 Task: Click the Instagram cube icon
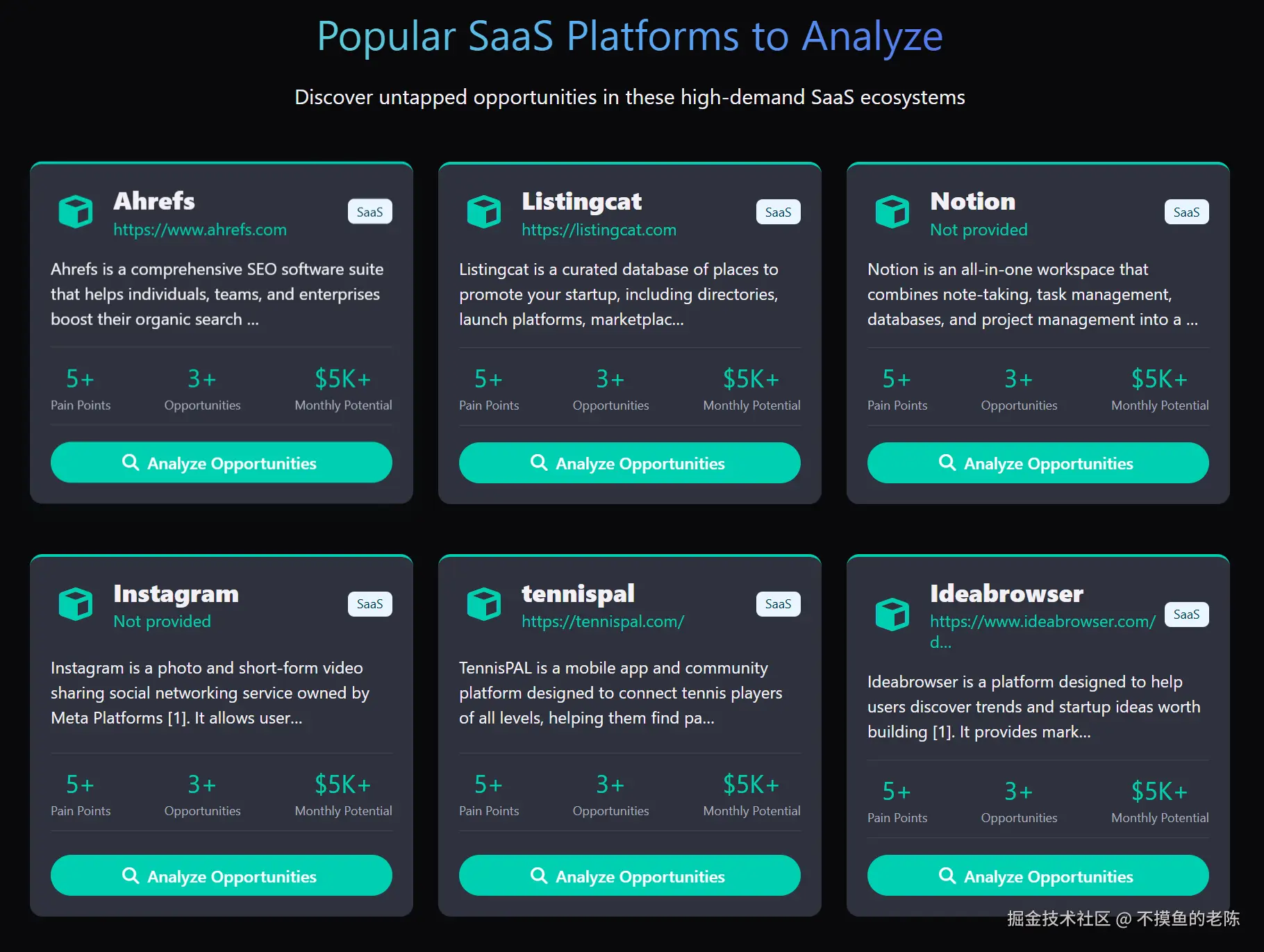click(x=76, y=603)
